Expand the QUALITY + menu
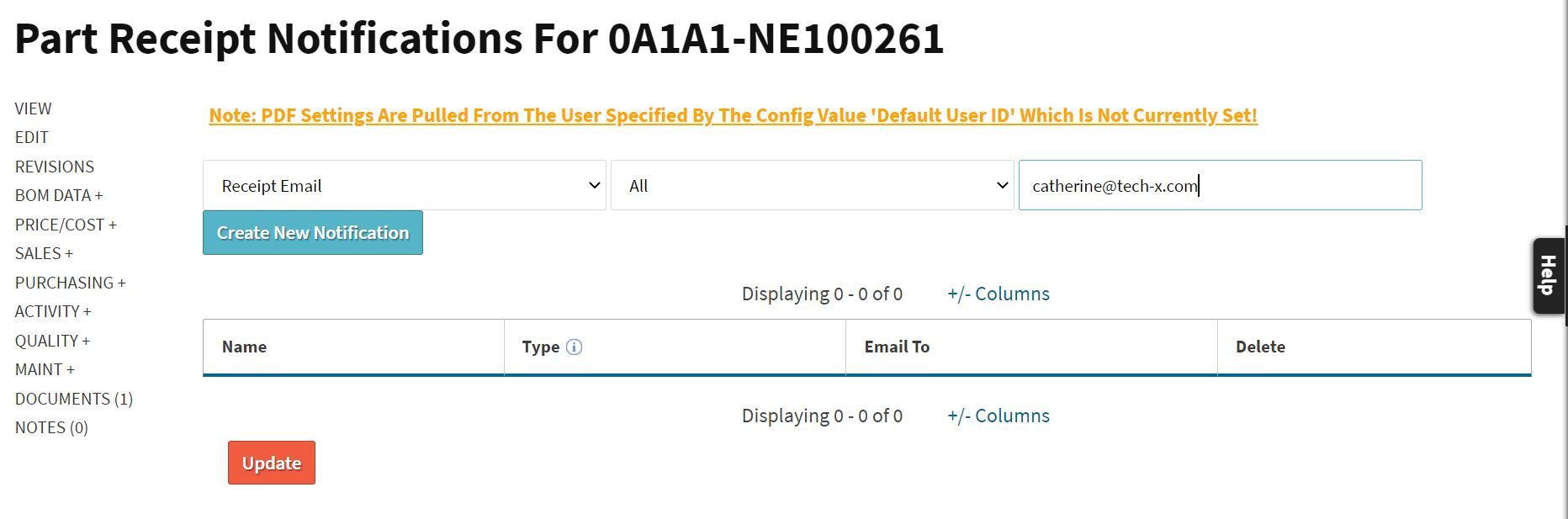Viewport: 1568px width, 519px height. pos(52,341)
